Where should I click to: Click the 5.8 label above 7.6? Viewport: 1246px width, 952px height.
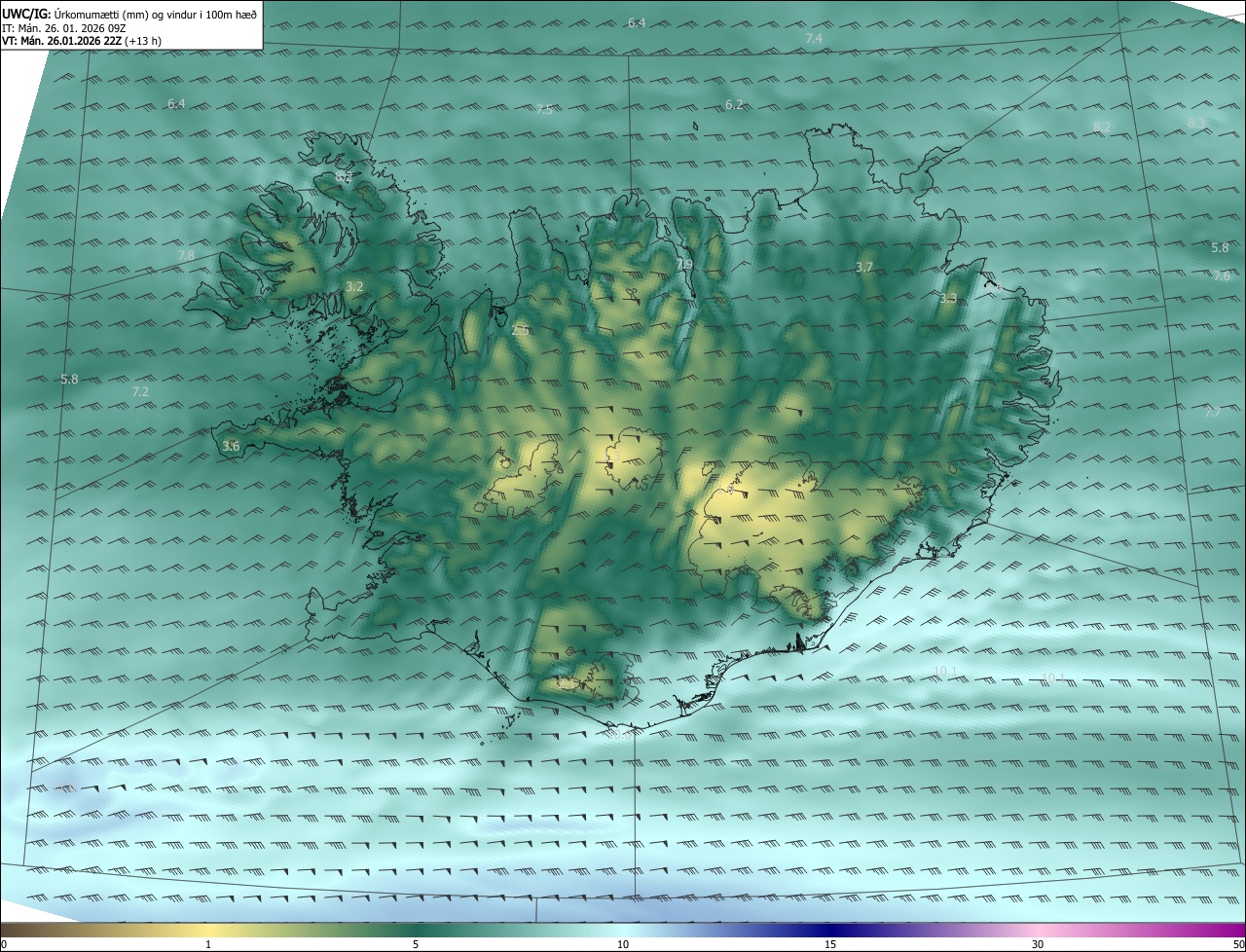pyautogui.click(x=1220, y=248)
